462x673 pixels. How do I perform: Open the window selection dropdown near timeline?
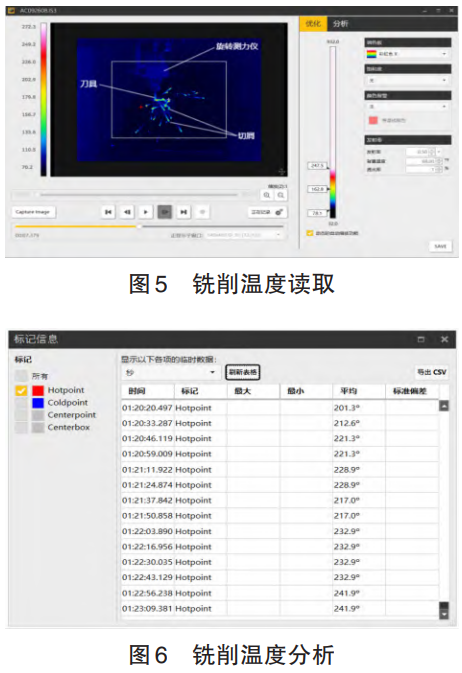(x=244, y=235)
